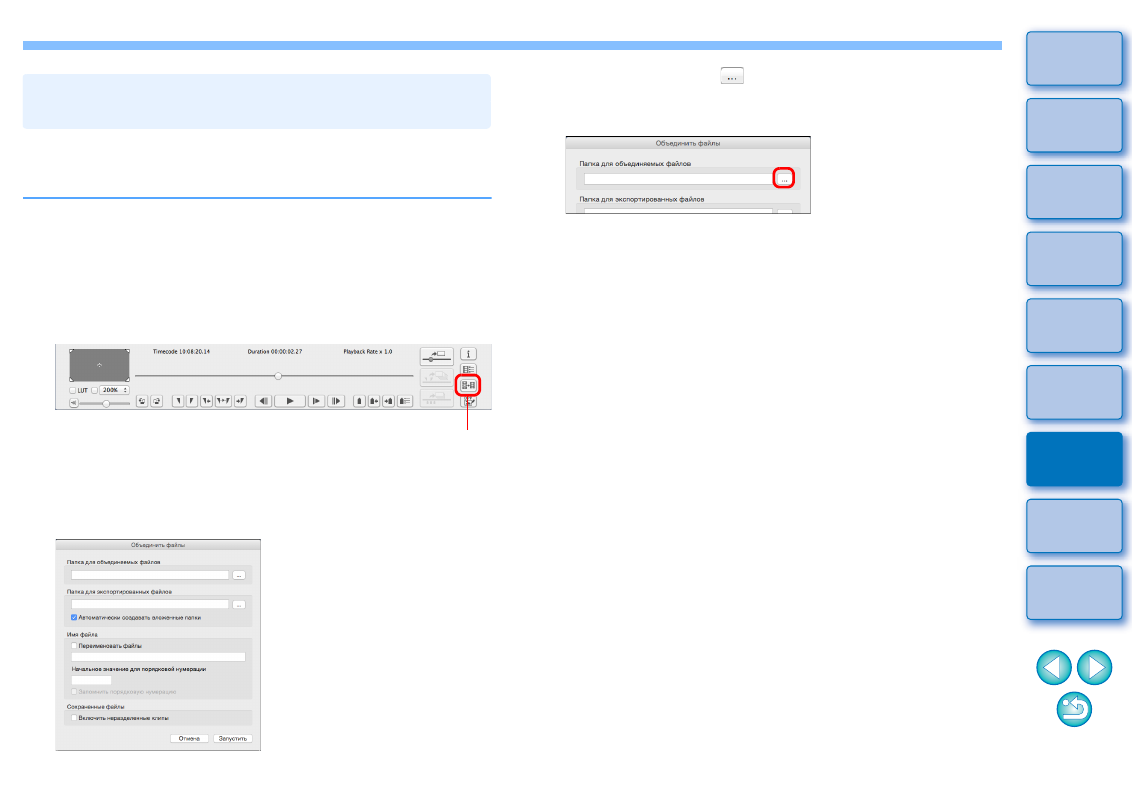Click merge folder input in upper dialog
Screen dimensions: 1132x800
678,178
